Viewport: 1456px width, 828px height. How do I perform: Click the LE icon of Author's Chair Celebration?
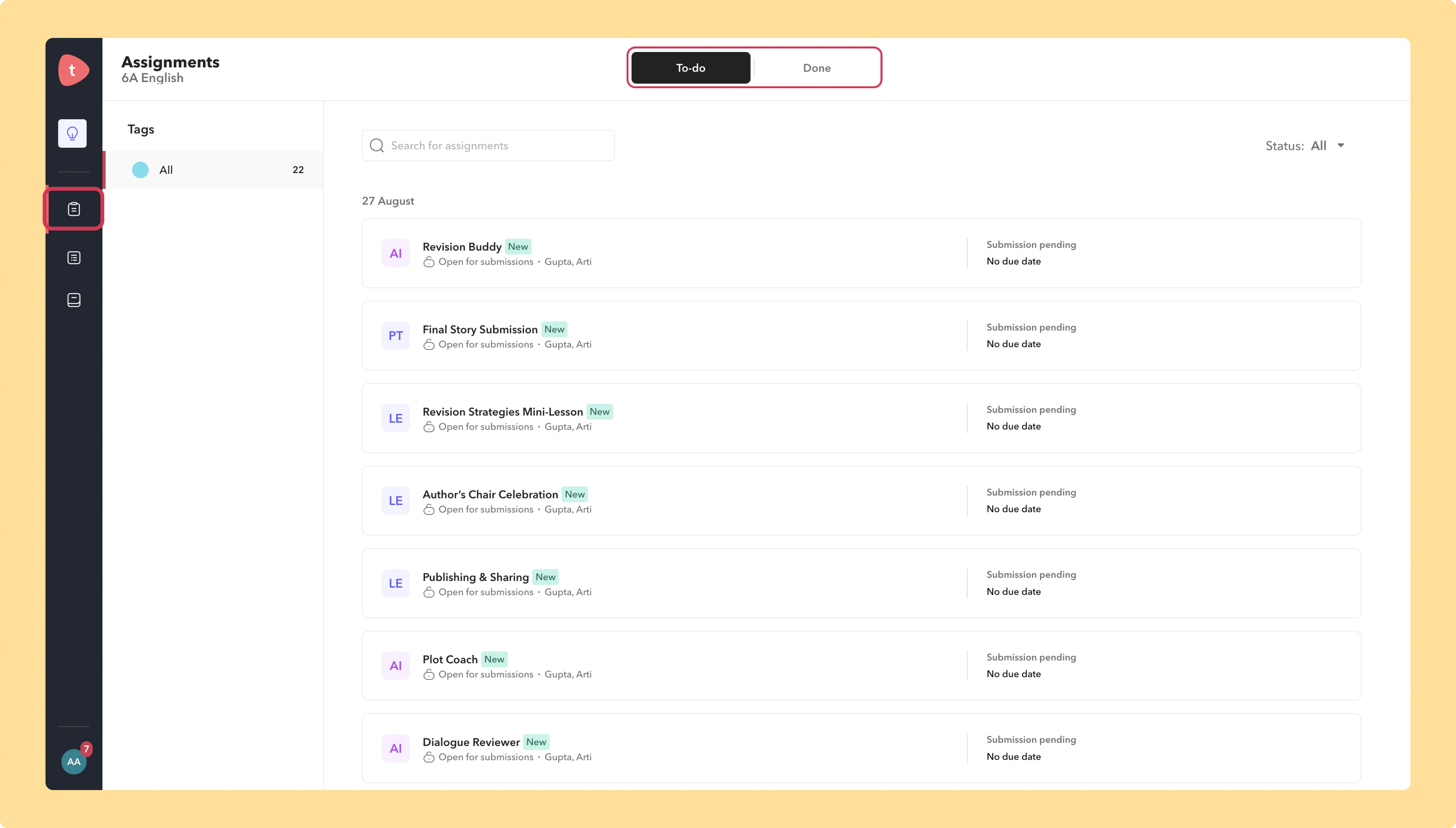pyautogui.click(x=396, y=501)
